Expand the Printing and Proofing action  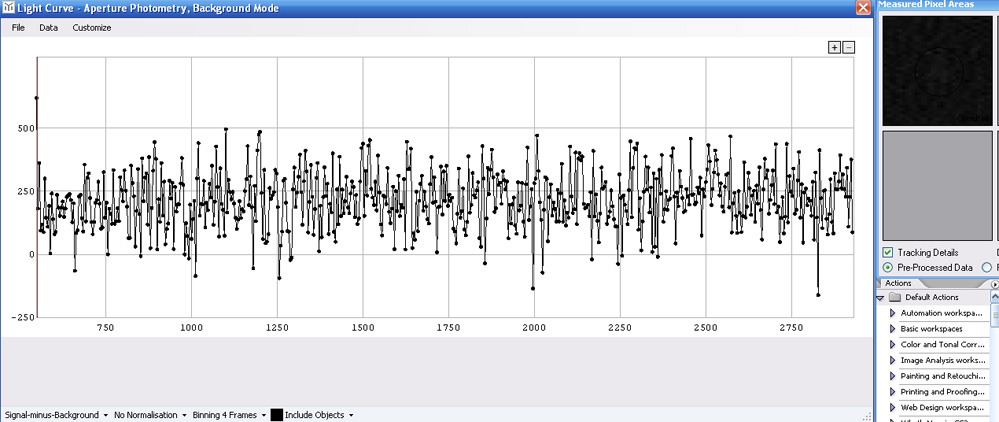point(893,391)
